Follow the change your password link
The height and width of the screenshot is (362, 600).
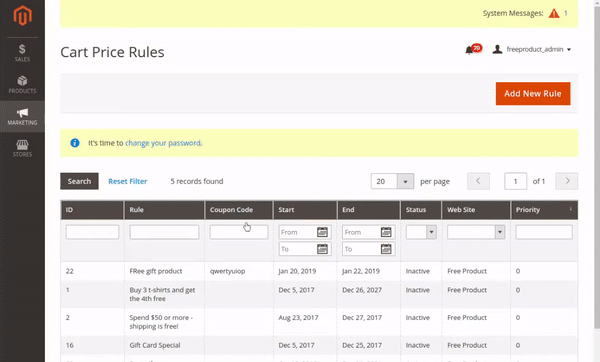pyautogui.click(x=163, y=143)
